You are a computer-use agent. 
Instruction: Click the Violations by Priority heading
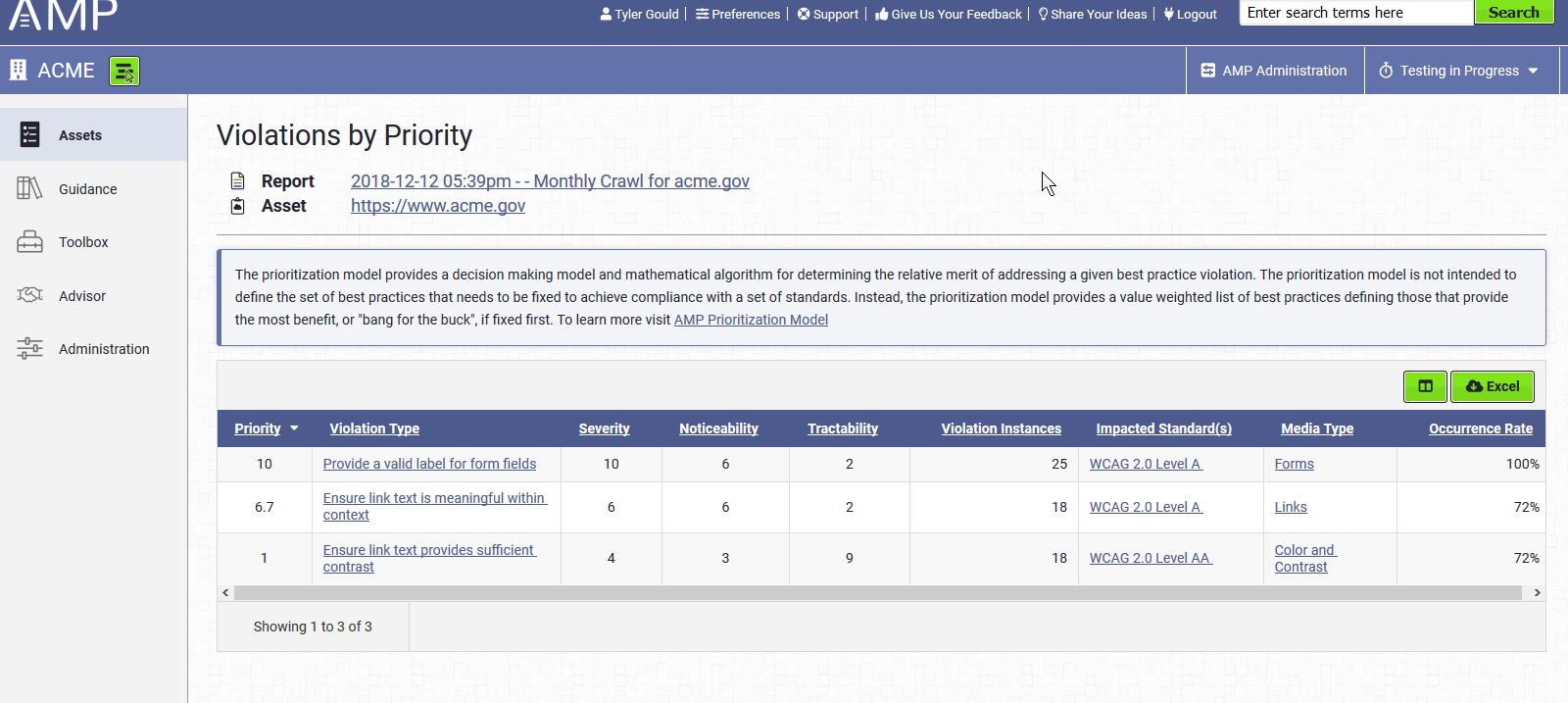pos(344,135)
